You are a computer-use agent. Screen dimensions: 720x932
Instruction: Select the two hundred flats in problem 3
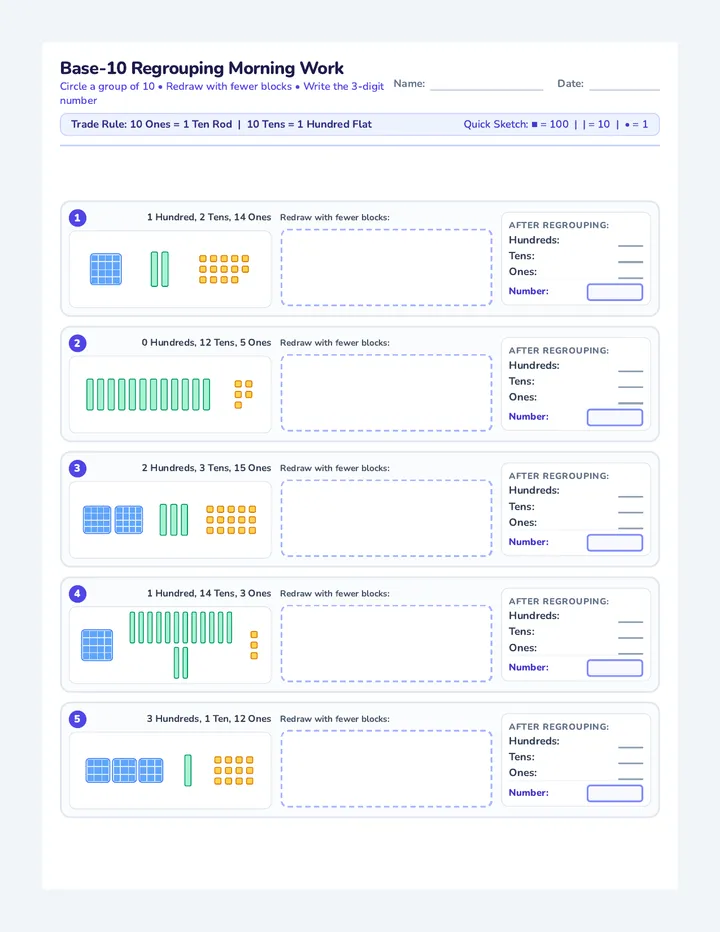coord(113,520)
